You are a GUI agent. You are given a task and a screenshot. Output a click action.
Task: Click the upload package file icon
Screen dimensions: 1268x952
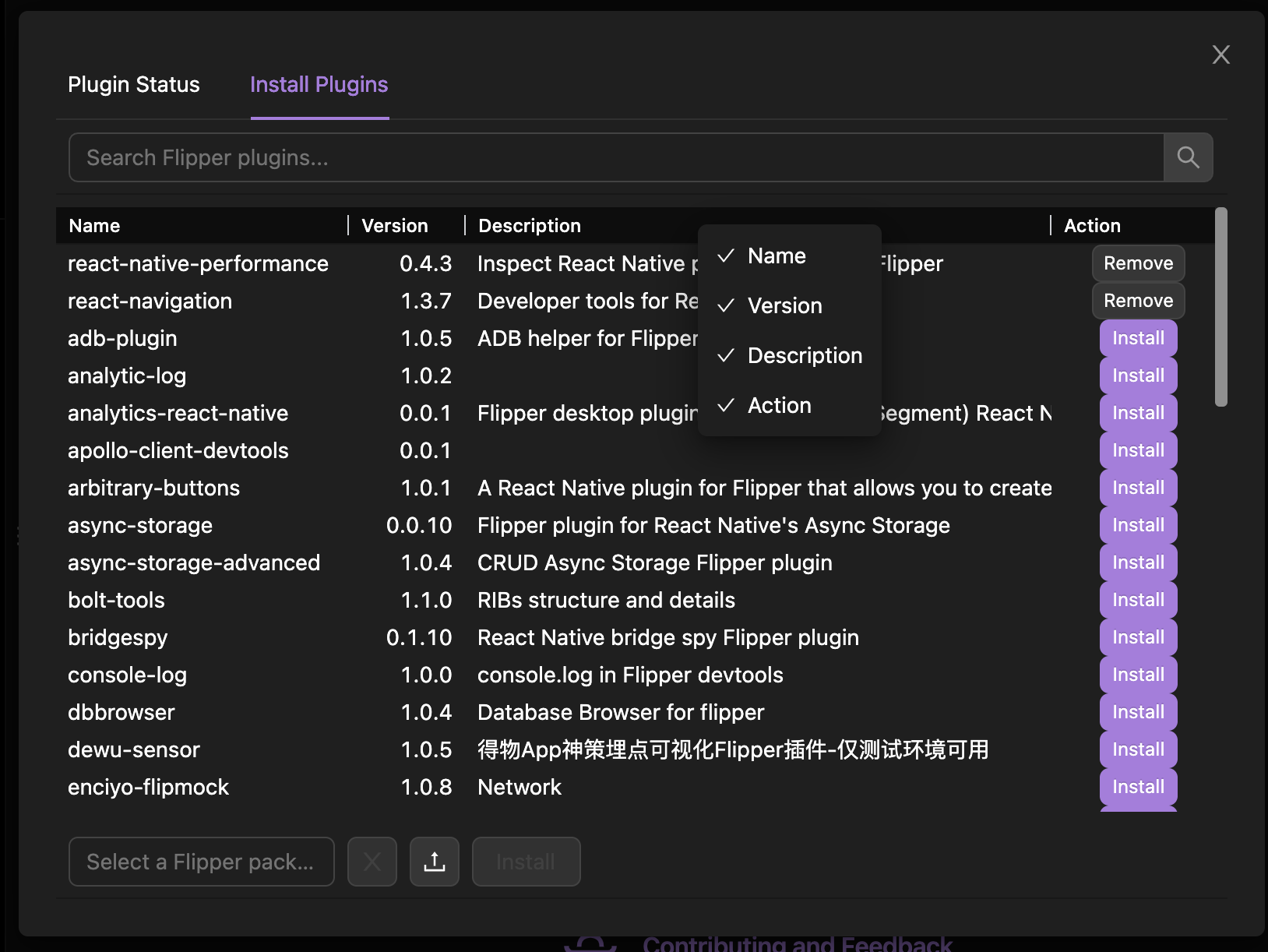point(435,862)
